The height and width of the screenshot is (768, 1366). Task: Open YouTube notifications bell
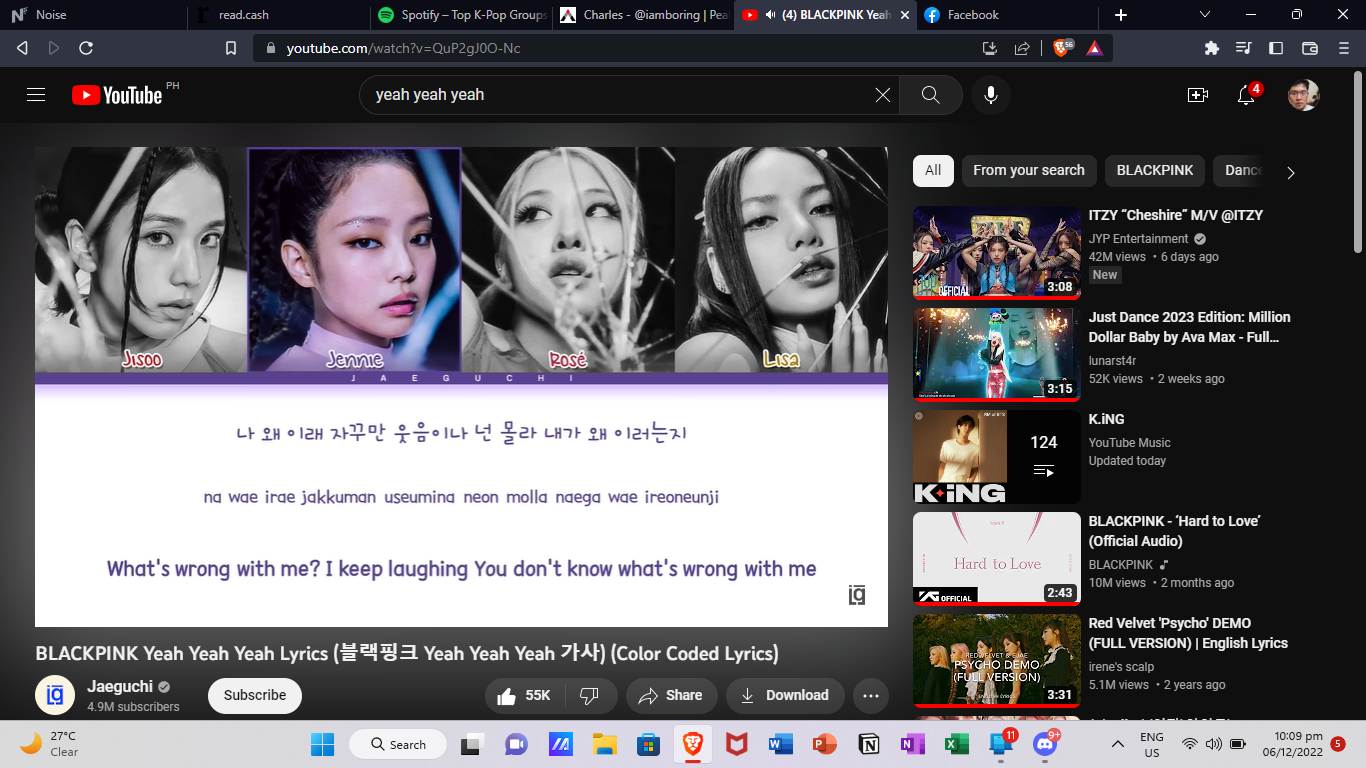(x=1246, y=95)
